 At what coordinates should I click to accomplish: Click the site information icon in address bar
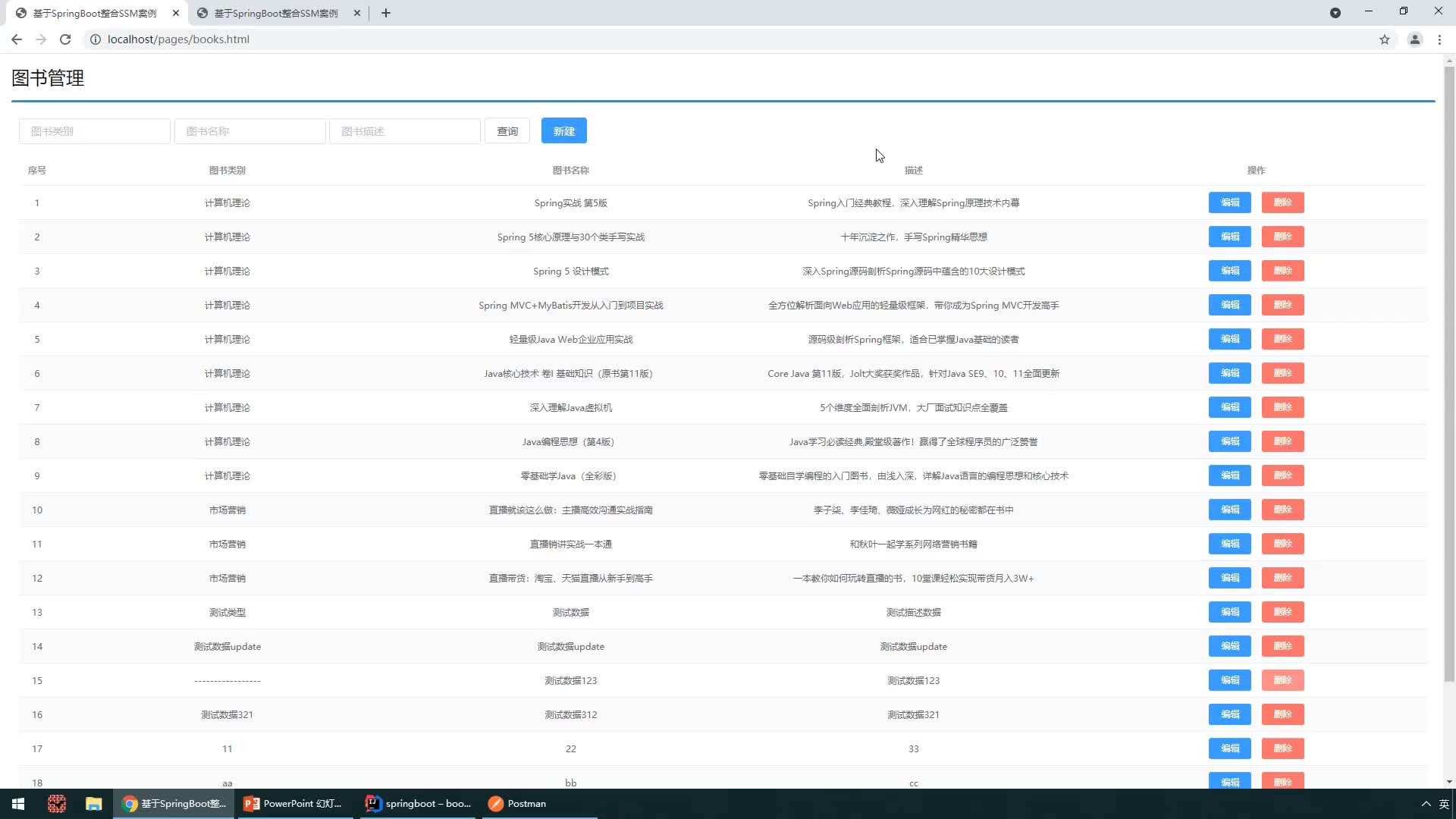pos(96,39)
